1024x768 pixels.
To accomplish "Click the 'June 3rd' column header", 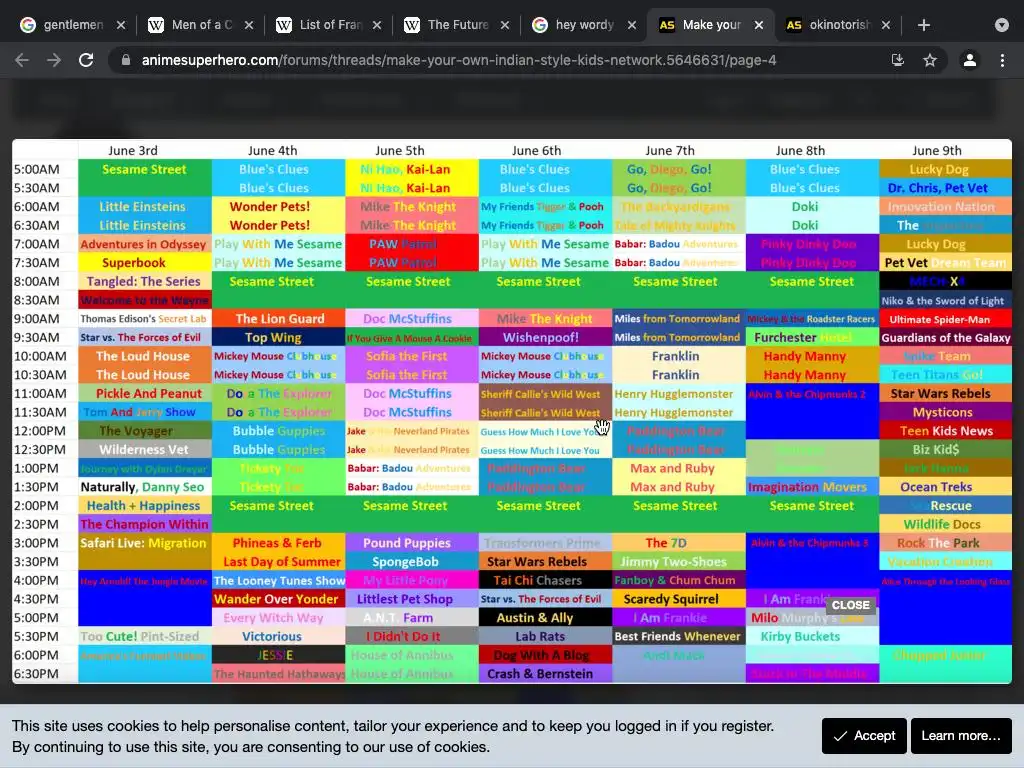I will click(x=133, y=150).
